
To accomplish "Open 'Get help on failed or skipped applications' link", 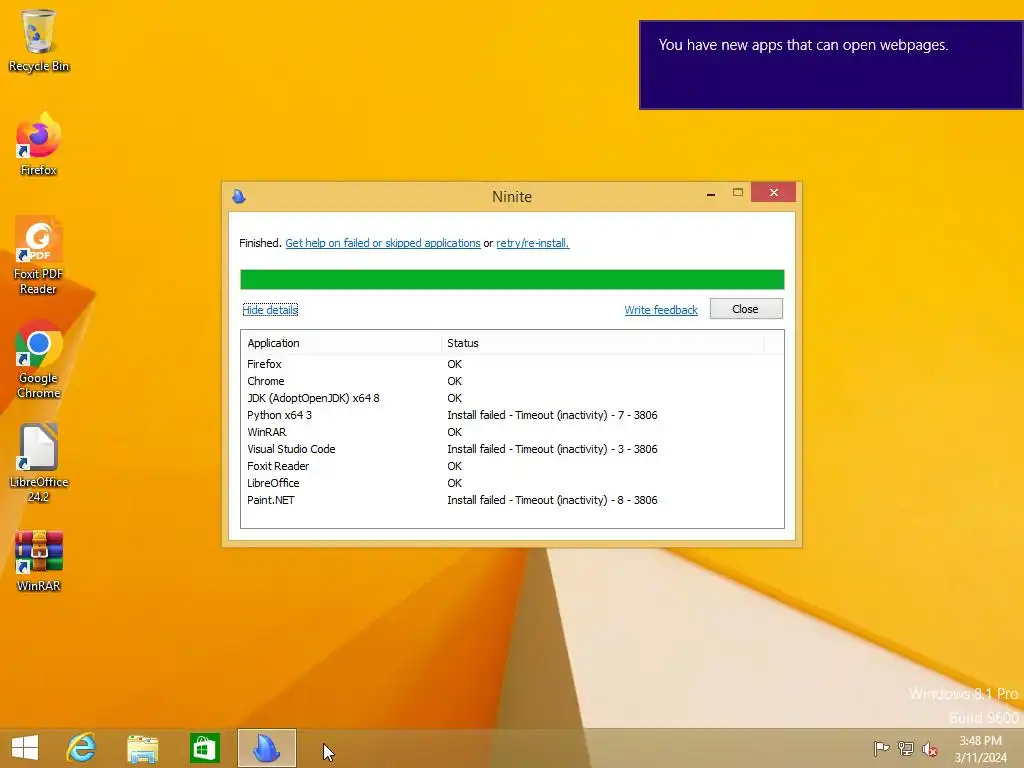I will click(383, 243).
